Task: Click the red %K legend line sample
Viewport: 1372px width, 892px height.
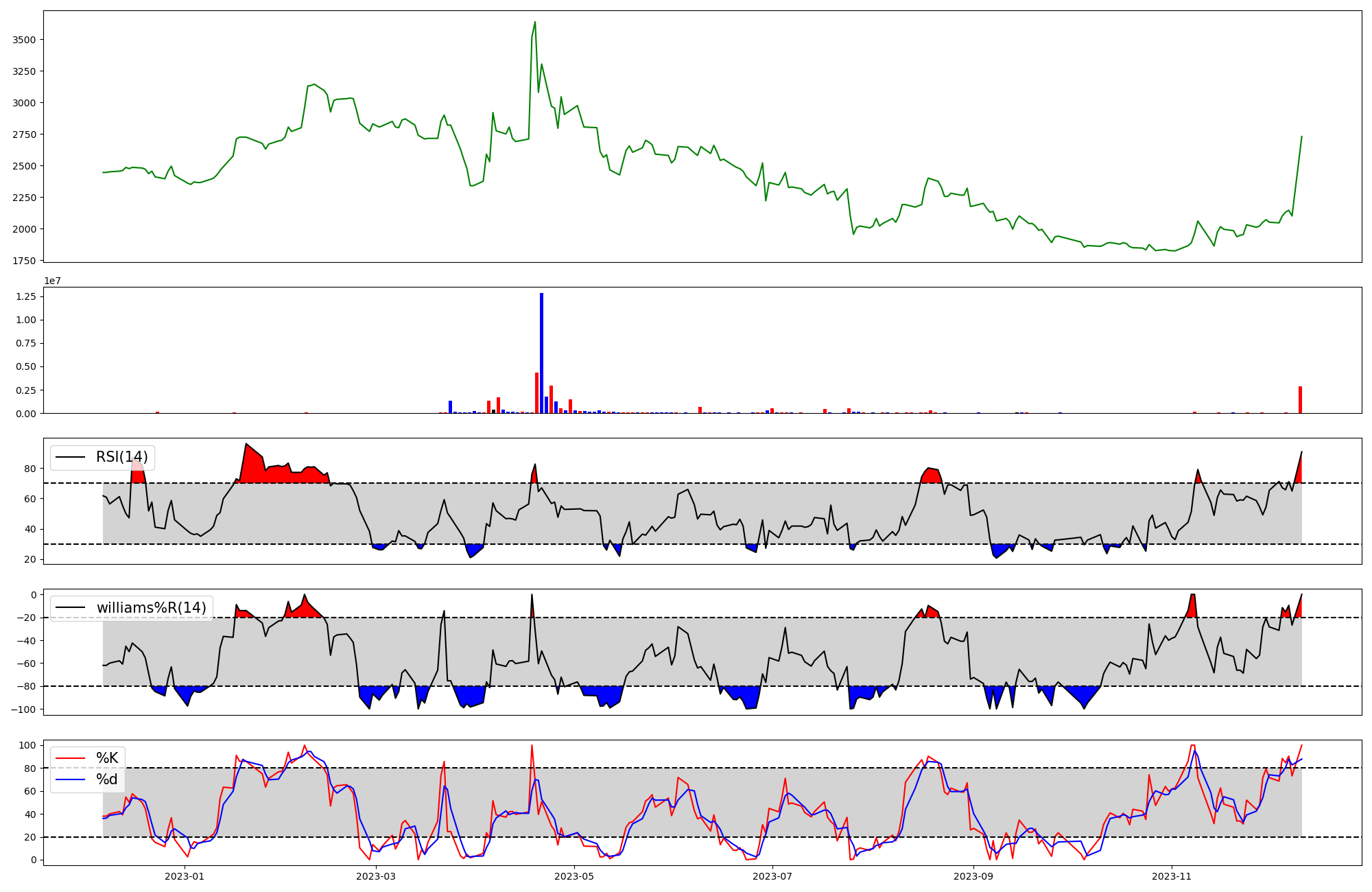Action: click(x=70, y=758)
